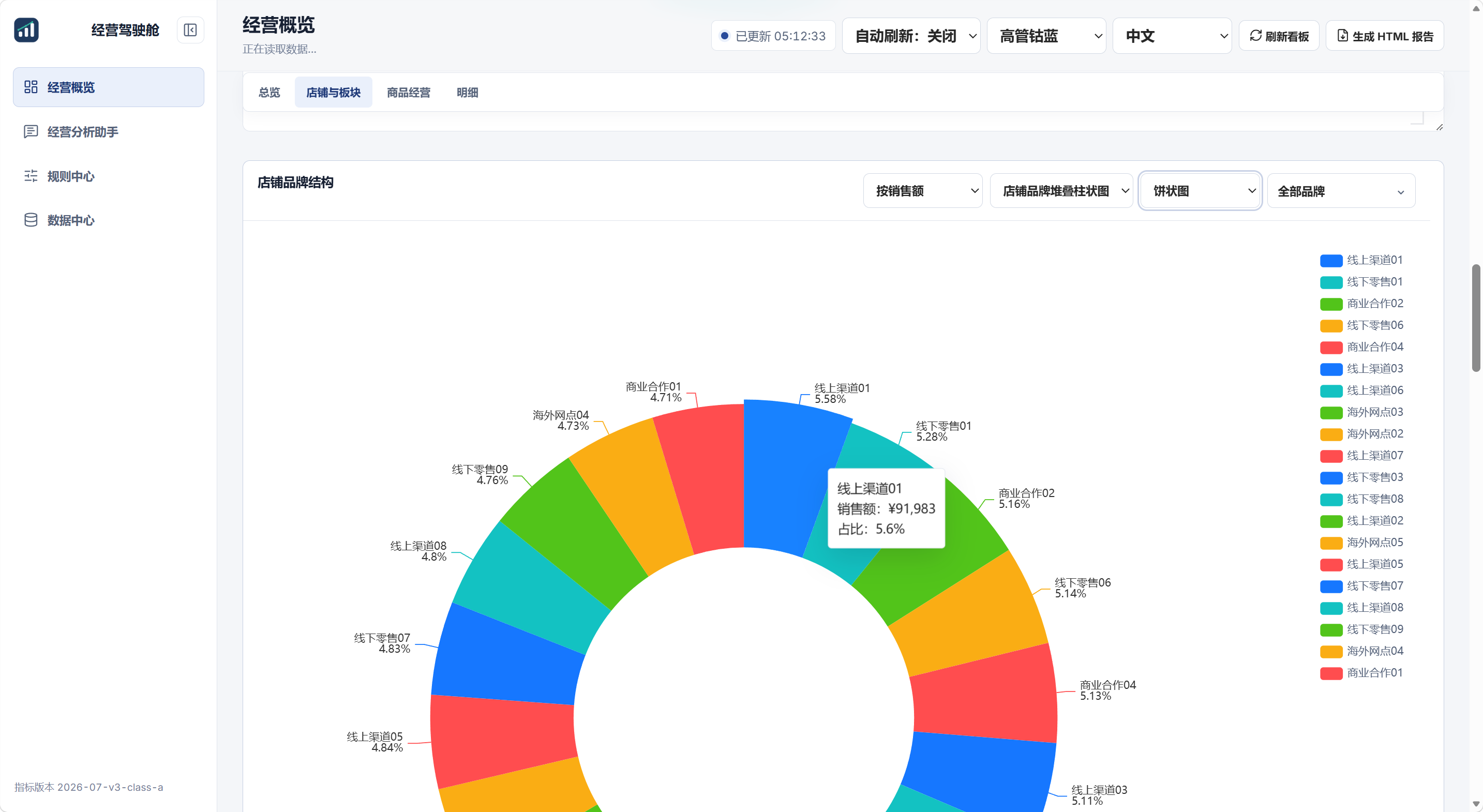Screen dimensions: 1483x812
Task: Click the 已更新 05:12:33 status text
Action: point(780,36)
